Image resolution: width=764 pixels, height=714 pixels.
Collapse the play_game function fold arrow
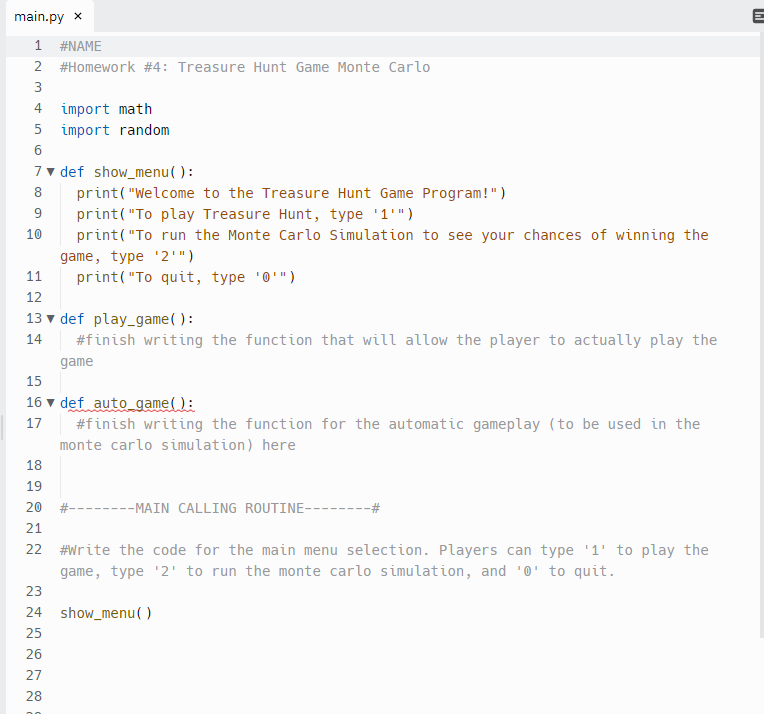tap(51, 319)
